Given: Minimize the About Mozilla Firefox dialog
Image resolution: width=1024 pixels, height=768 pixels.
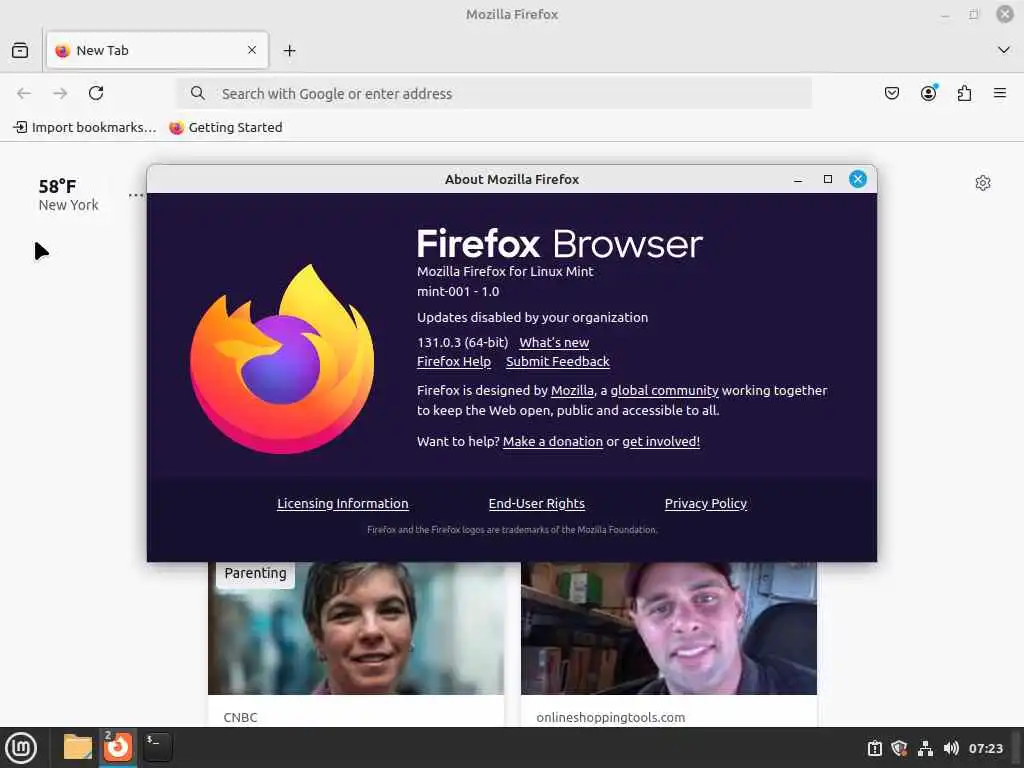Looking at the screenshot, I should click(x=798, y=180).
